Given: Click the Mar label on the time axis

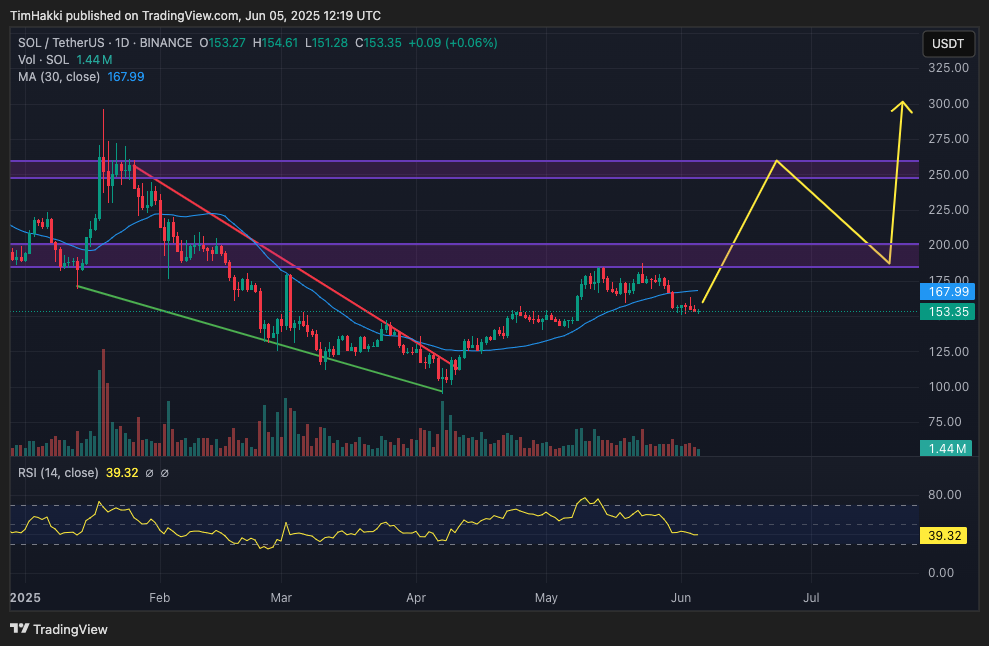Looking at the screenshot, I should click(x=281, y=598).
